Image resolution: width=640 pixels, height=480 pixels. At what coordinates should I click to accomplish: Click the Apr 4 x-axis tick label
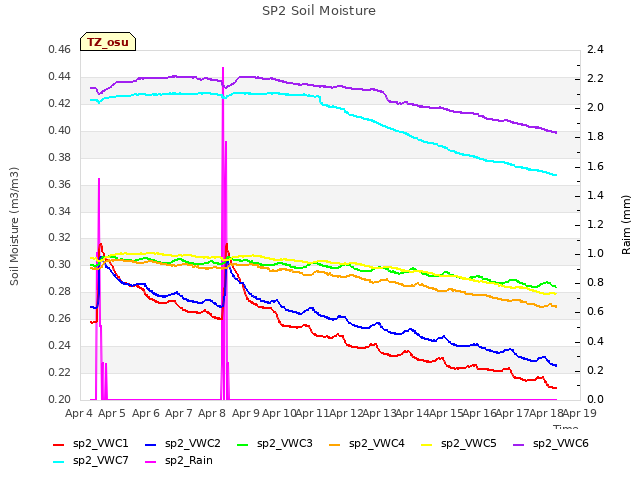coord(79,413)
